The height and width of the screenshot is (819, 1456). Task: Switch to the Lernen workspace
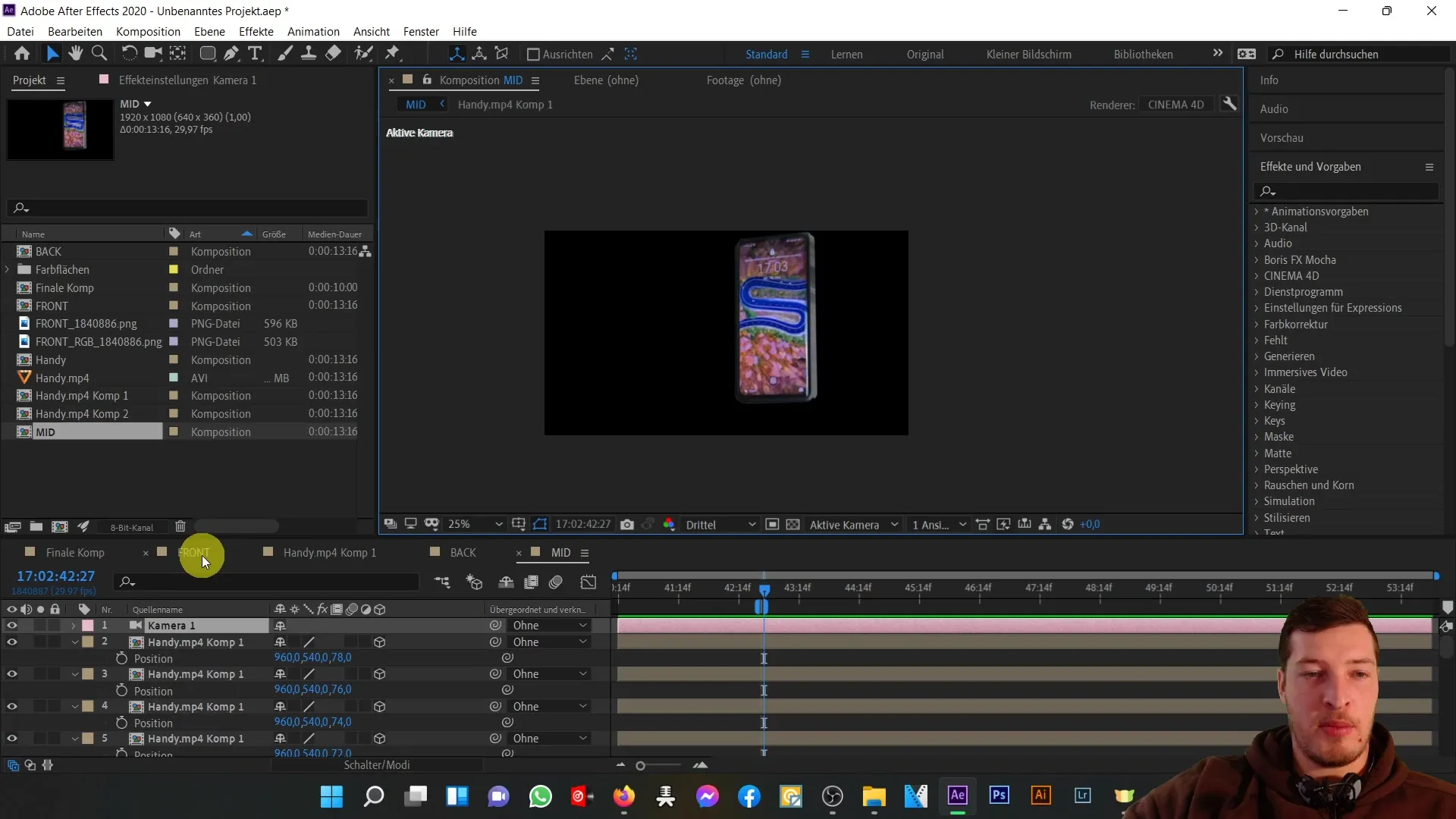pyautogui.click(x=846, y=55)
